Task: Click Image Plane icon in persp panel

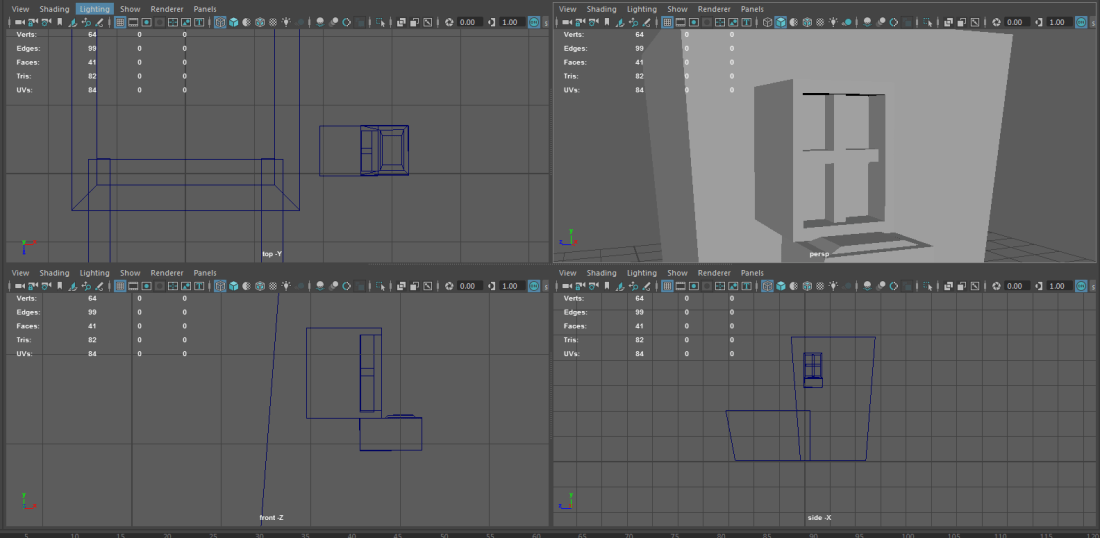Action: click(619, 22)
